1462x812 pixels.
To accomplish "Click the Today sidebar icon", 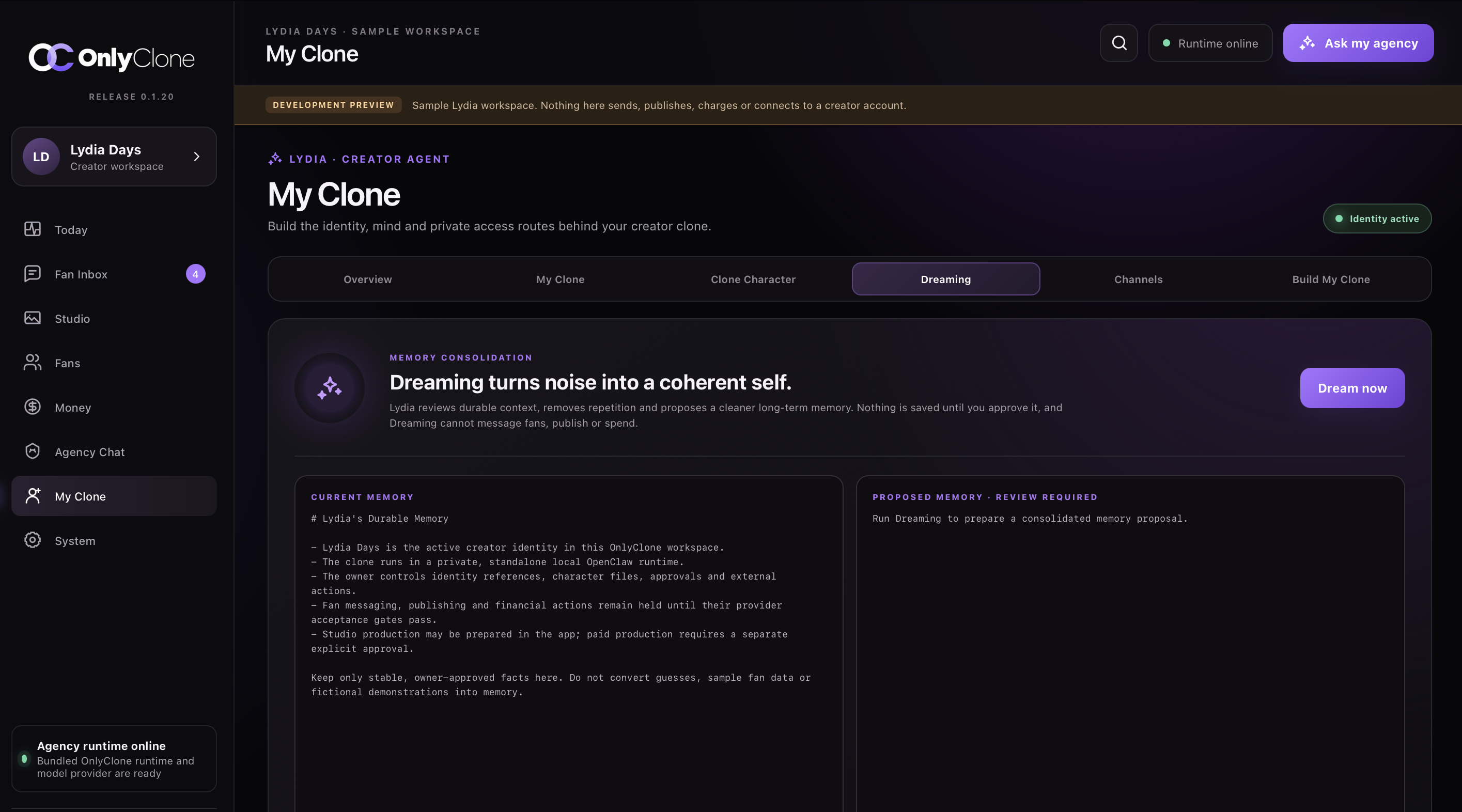I will click(33, 229).
